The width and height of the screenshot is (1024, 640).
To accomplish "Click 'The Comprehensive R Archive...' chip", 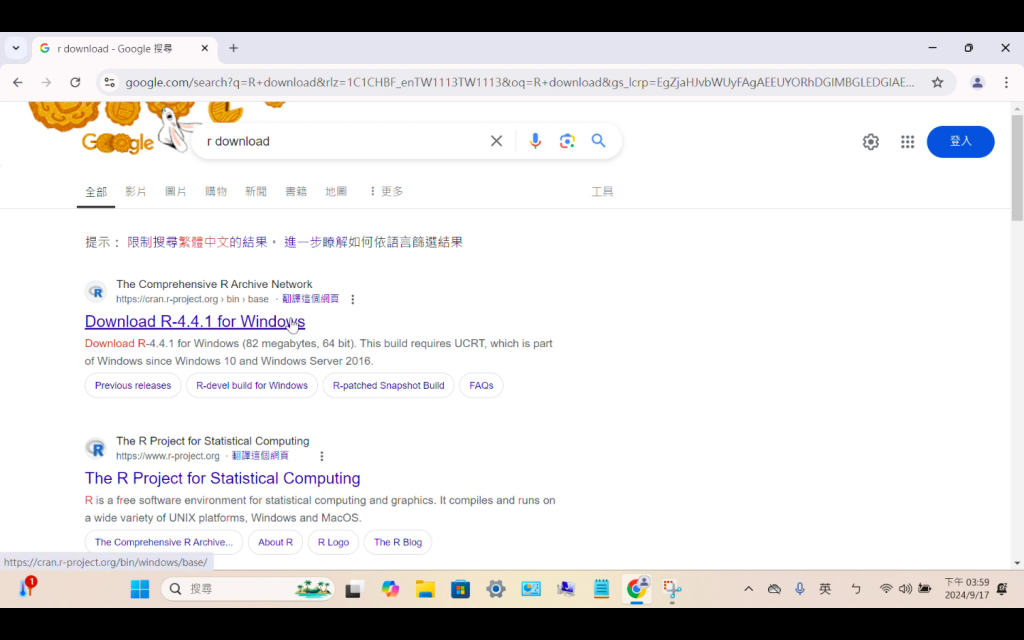I will pos(163,542).
